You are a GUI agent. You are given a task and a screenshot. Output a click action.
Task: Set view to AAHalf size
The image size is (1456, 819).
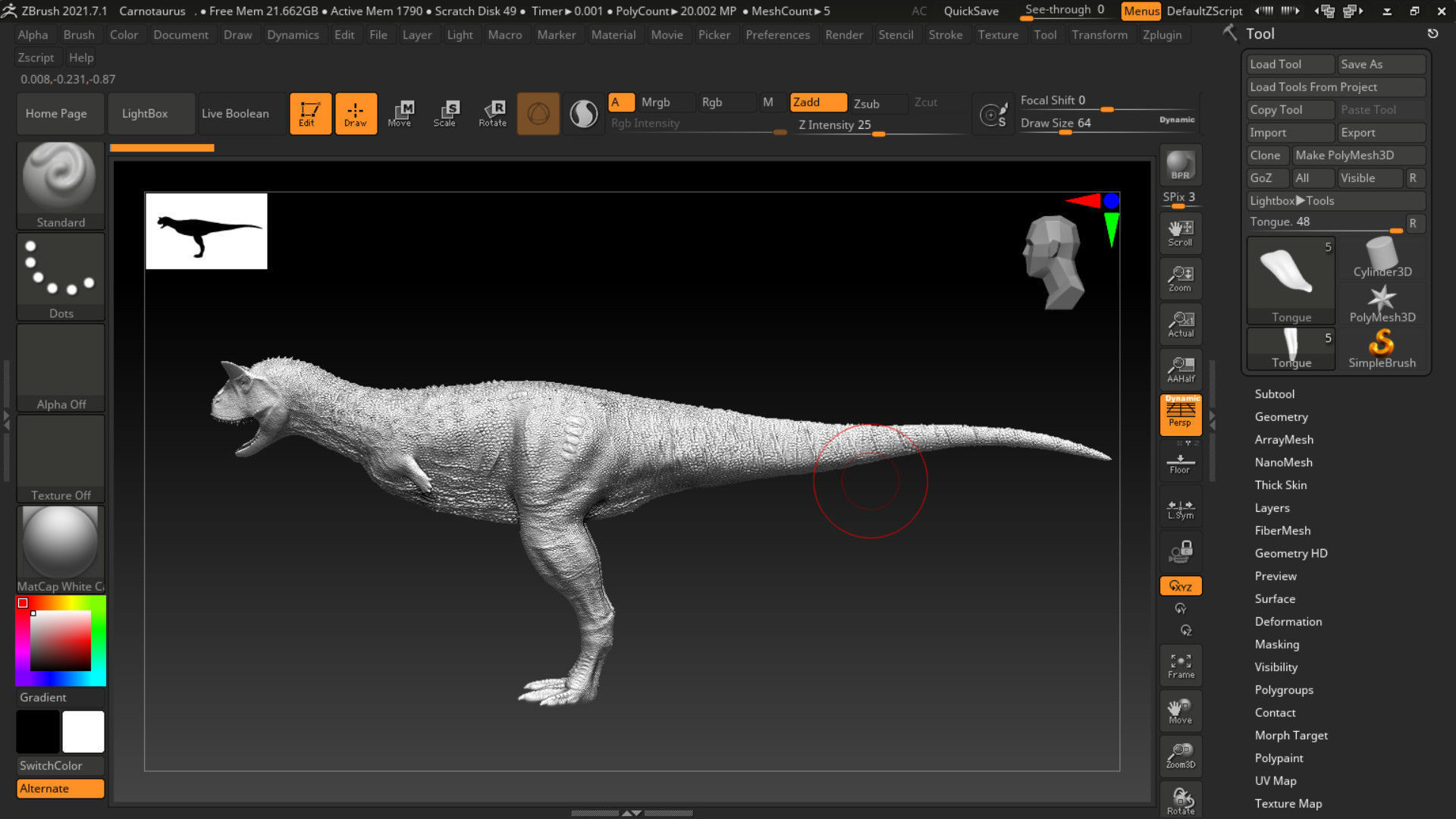1180,370
